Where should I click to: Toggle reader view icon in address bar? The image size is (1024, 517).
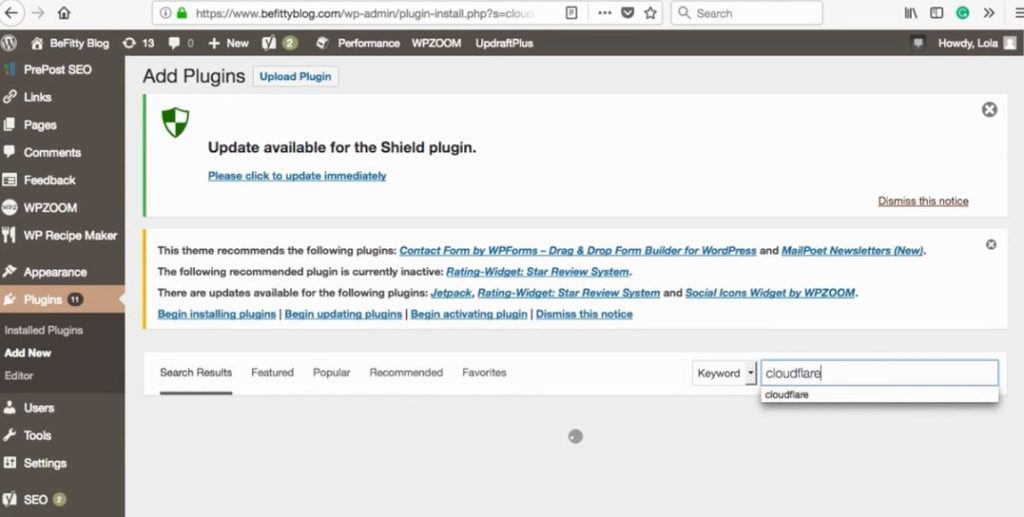571,13
